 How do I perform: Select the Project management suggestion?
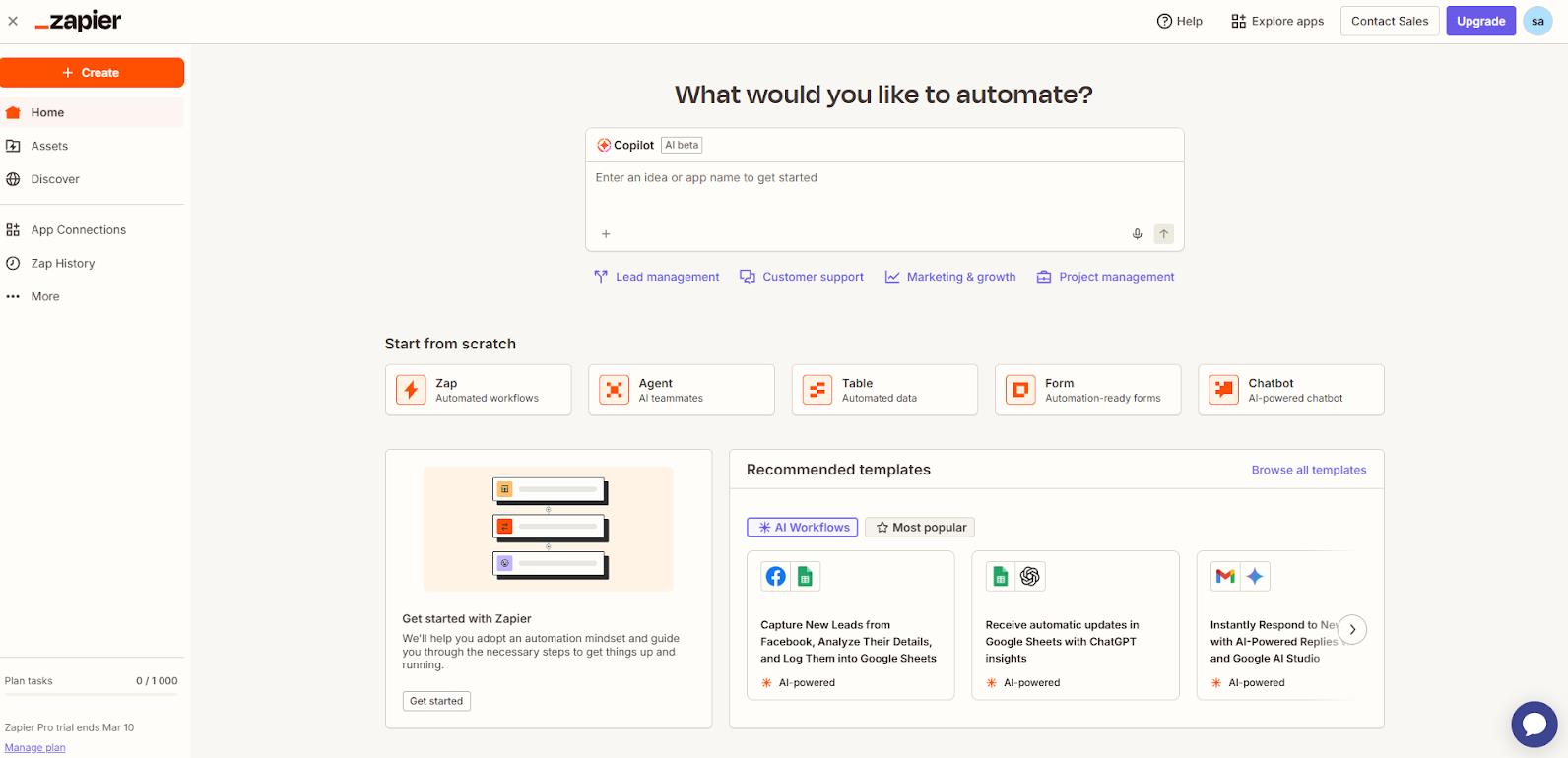(1105, 277)
